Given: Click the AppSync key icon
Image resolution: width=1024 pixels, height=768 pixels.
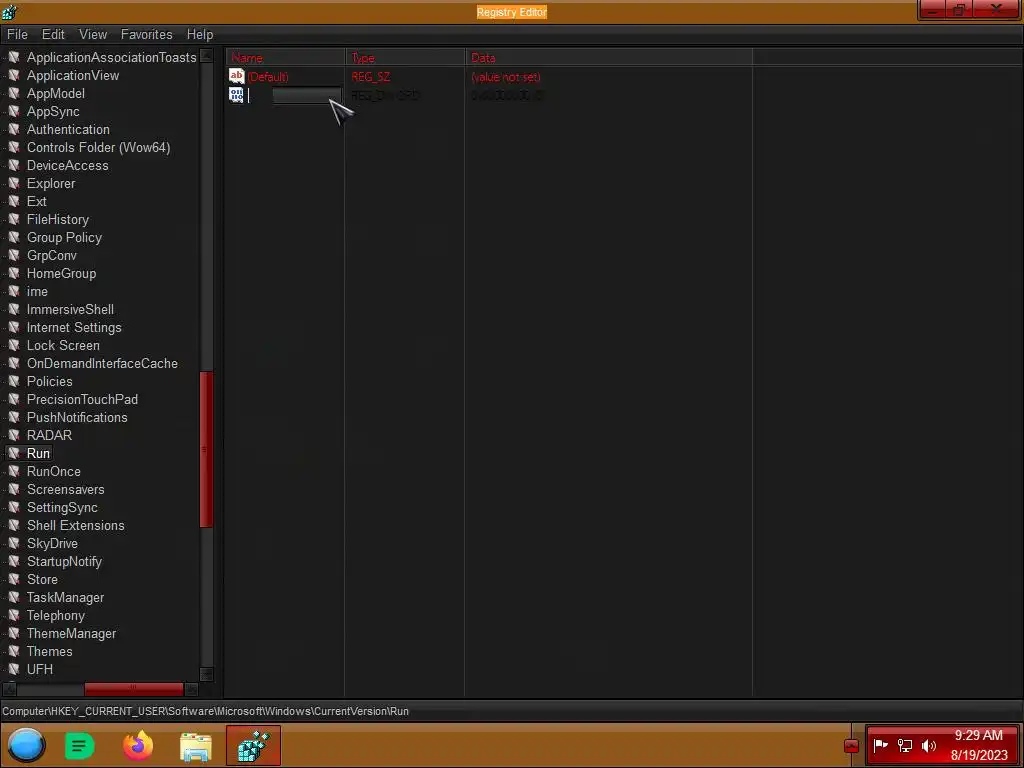Looking at the screenshot, I should tap(14, 111).
